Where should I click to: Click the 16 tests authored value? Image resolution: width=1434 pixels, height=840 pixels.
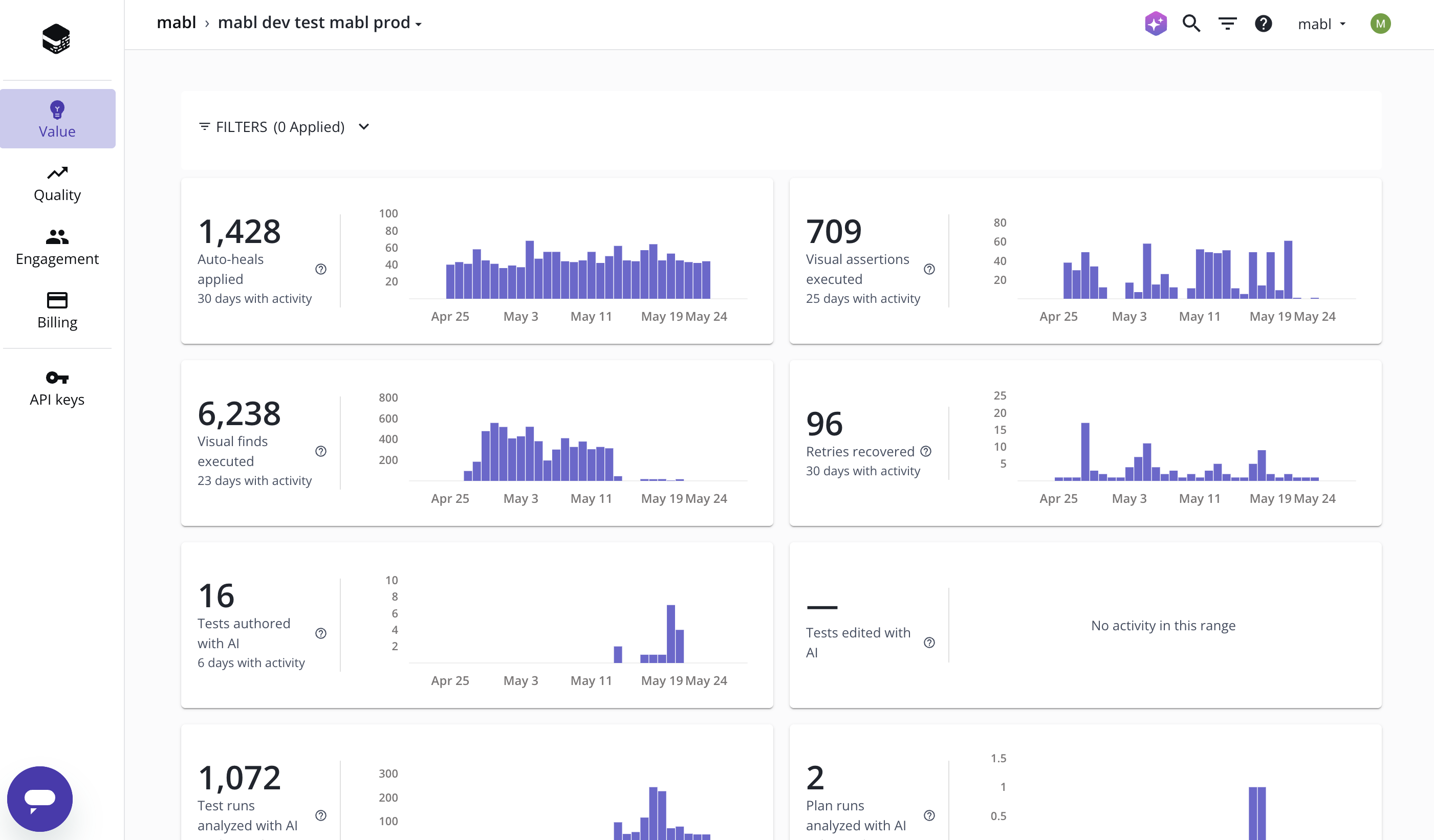(216, 595)
